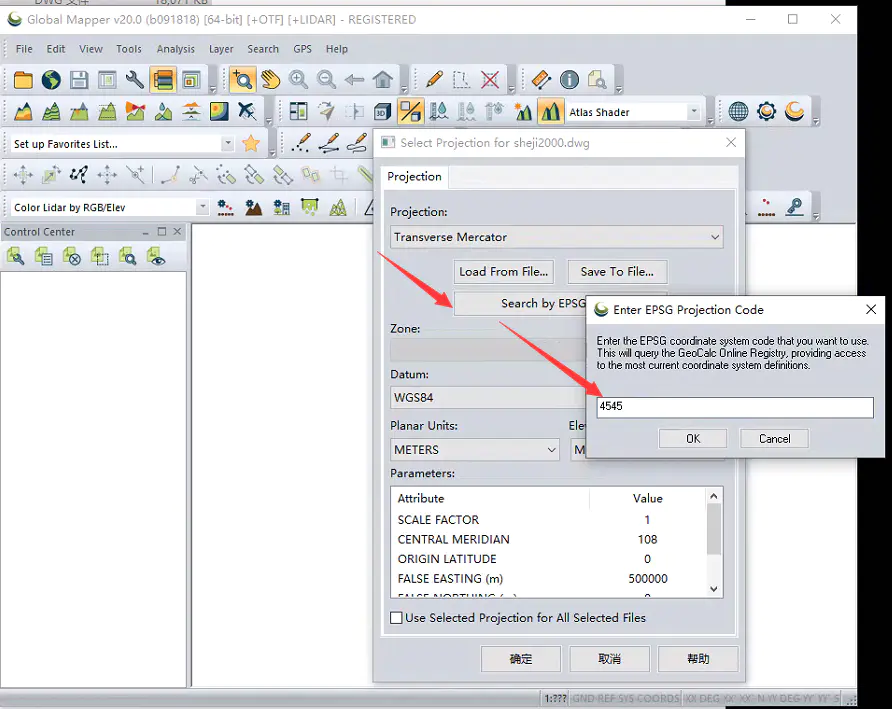Click the Zoom Out magnifier icon
Viewport: 892px width, 709px height.
(326, 80)
